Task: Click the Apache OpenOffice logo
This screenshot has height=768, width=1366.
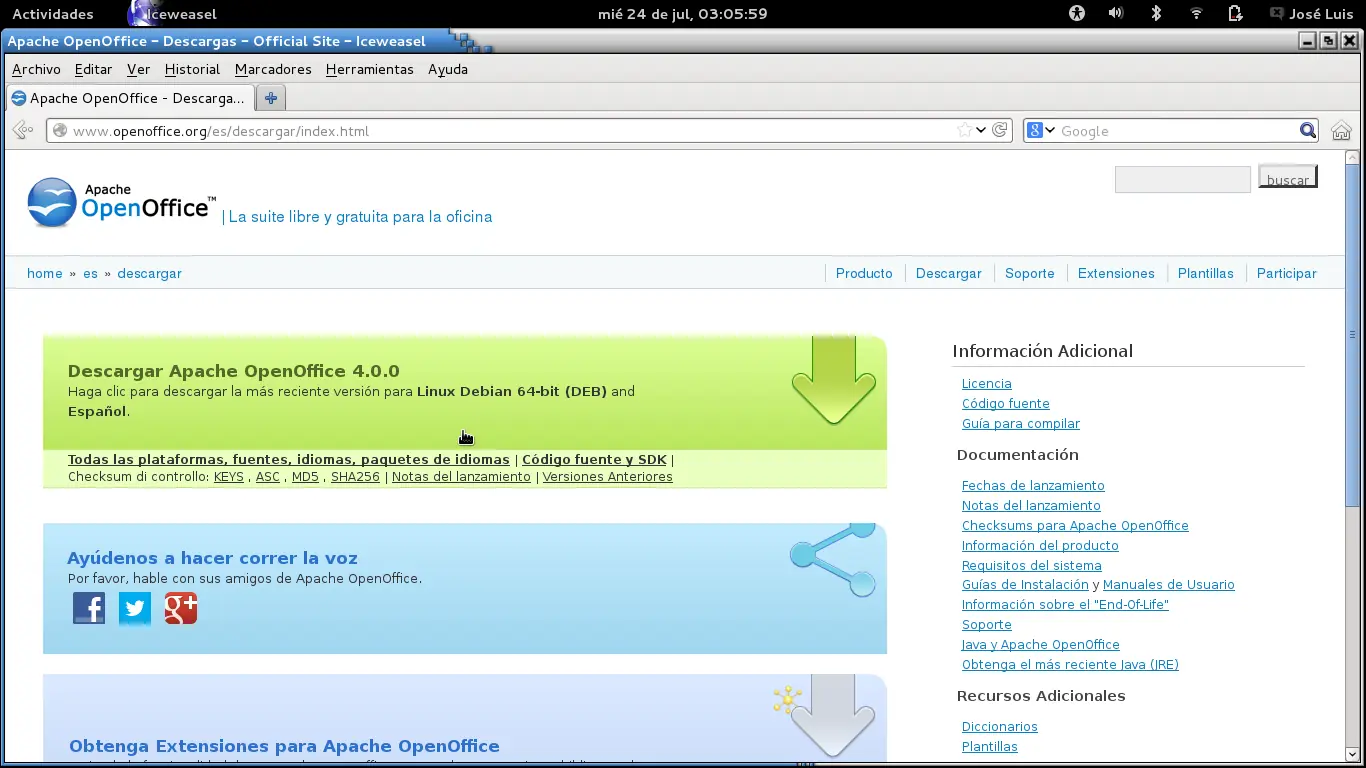Action: coord(120,203)
